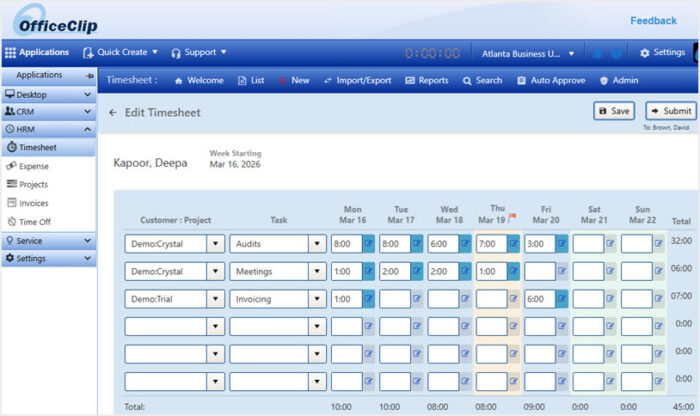Open the Search tab
The height and width of the screenshot is (416, 700).
(483, 80)
